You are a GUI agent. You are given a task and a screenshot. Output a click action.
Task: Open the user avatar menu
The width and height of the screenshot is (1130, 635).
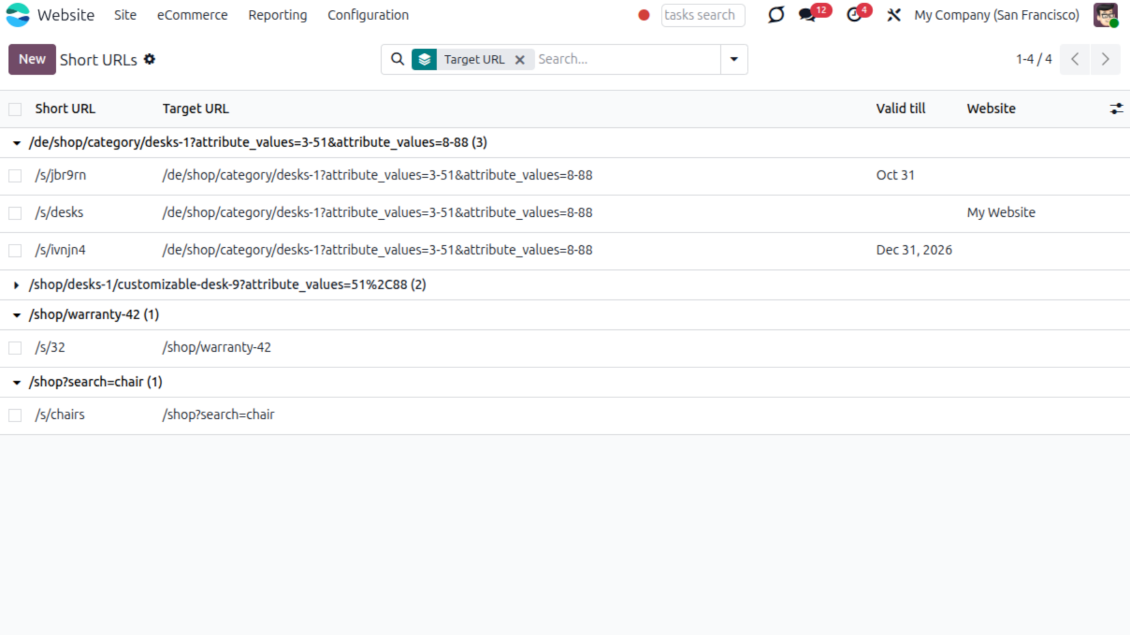(x=1105, y=15)
